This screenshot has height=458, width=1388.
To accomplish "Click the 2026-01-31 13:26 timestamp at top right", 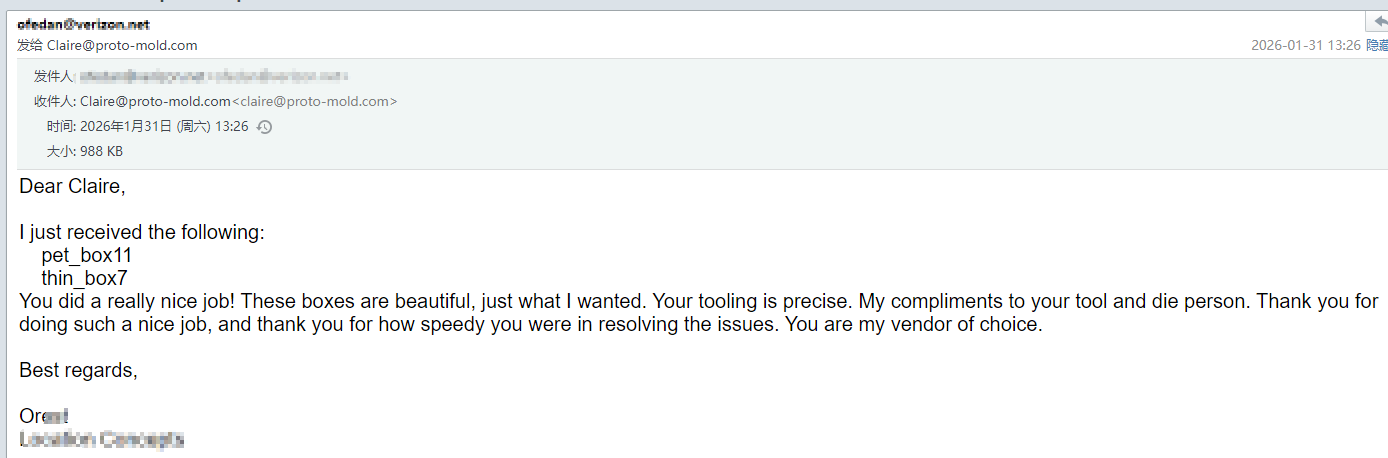I will click(1305, 45).
